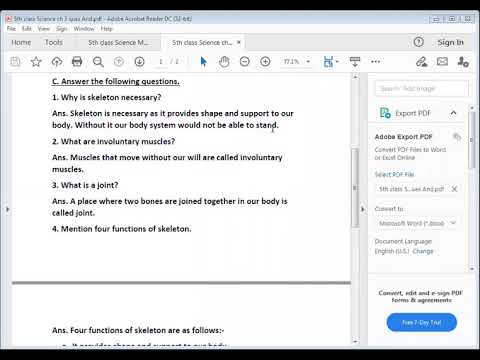Remove the selected PDF file
Viewport: 480px width, 360px height.
454,189
